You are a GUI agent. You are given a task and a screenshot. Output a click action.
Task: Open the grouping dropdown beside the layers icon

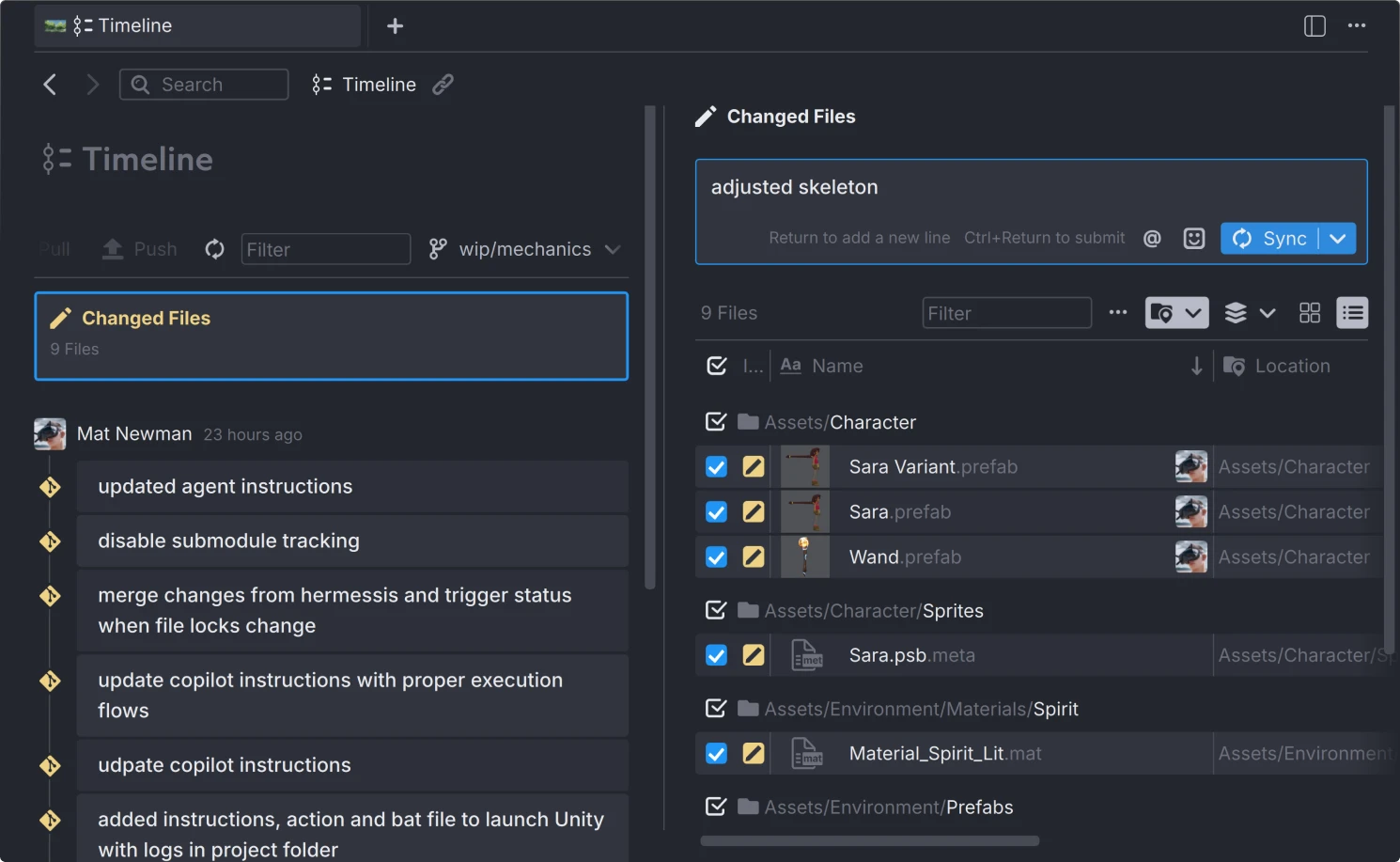pos(1267,312)
